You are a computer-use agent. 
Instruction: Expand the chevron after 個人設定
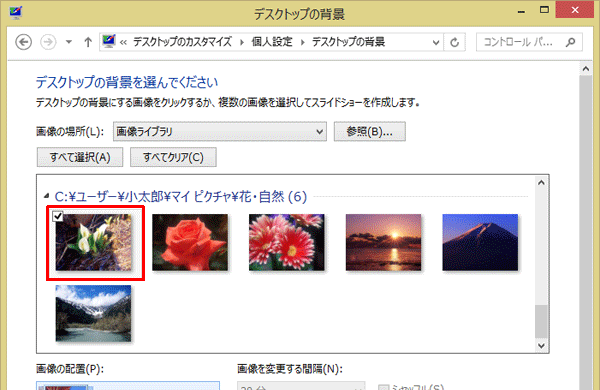click(302, 42)
